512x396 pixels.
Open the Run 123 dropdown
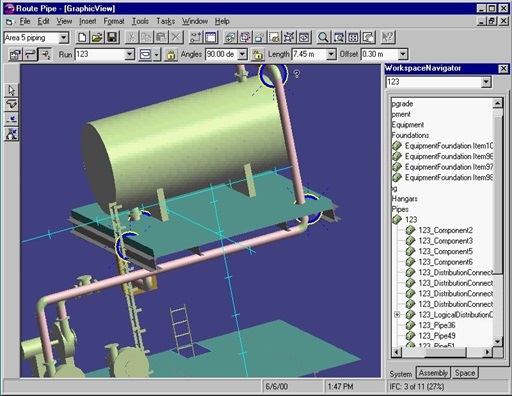[130, 54]
